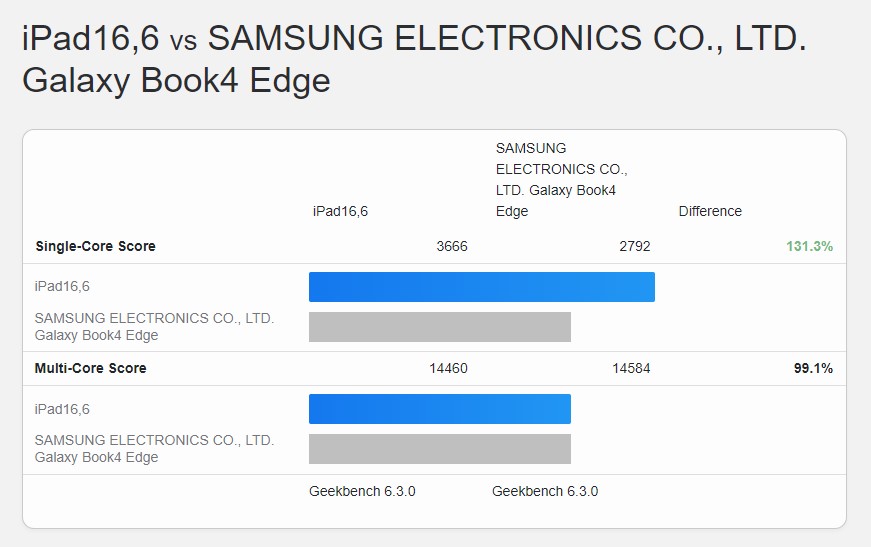The height and width of the screenshot is (547, 871).
Task: Click the 99.1% multi-core difference value
Action: click(x=813, y=368)
